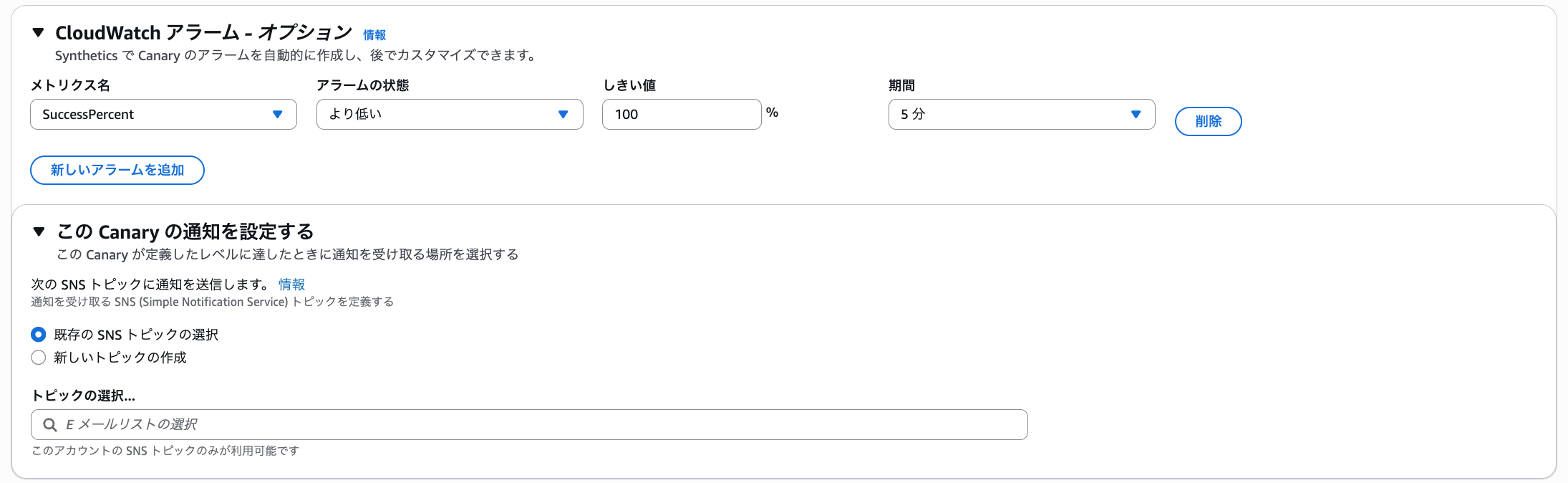The height and width of the screenshot is (483, 1568).
Task: Click the arrow icon in SuccessPercent selector
Action: (x=278, y=115)
